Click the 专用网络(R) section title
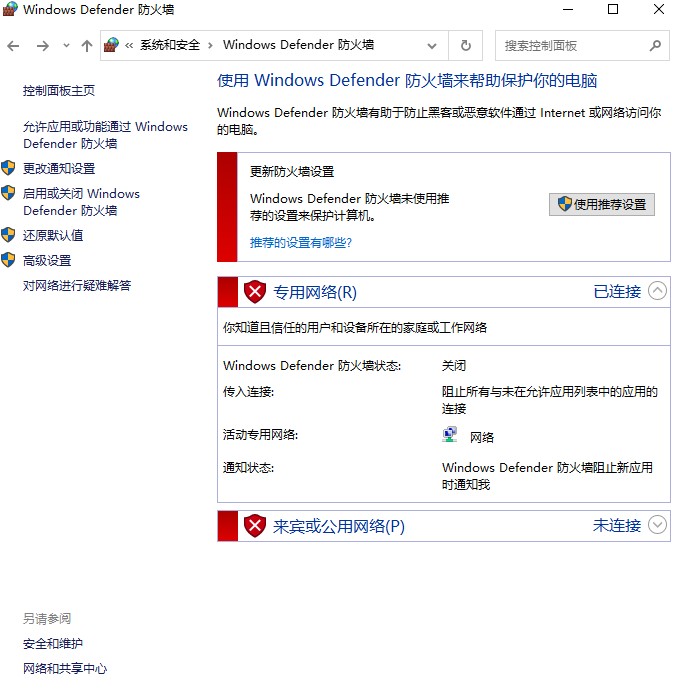This screenshot has height=695, width=679. [x=315, y=292]
